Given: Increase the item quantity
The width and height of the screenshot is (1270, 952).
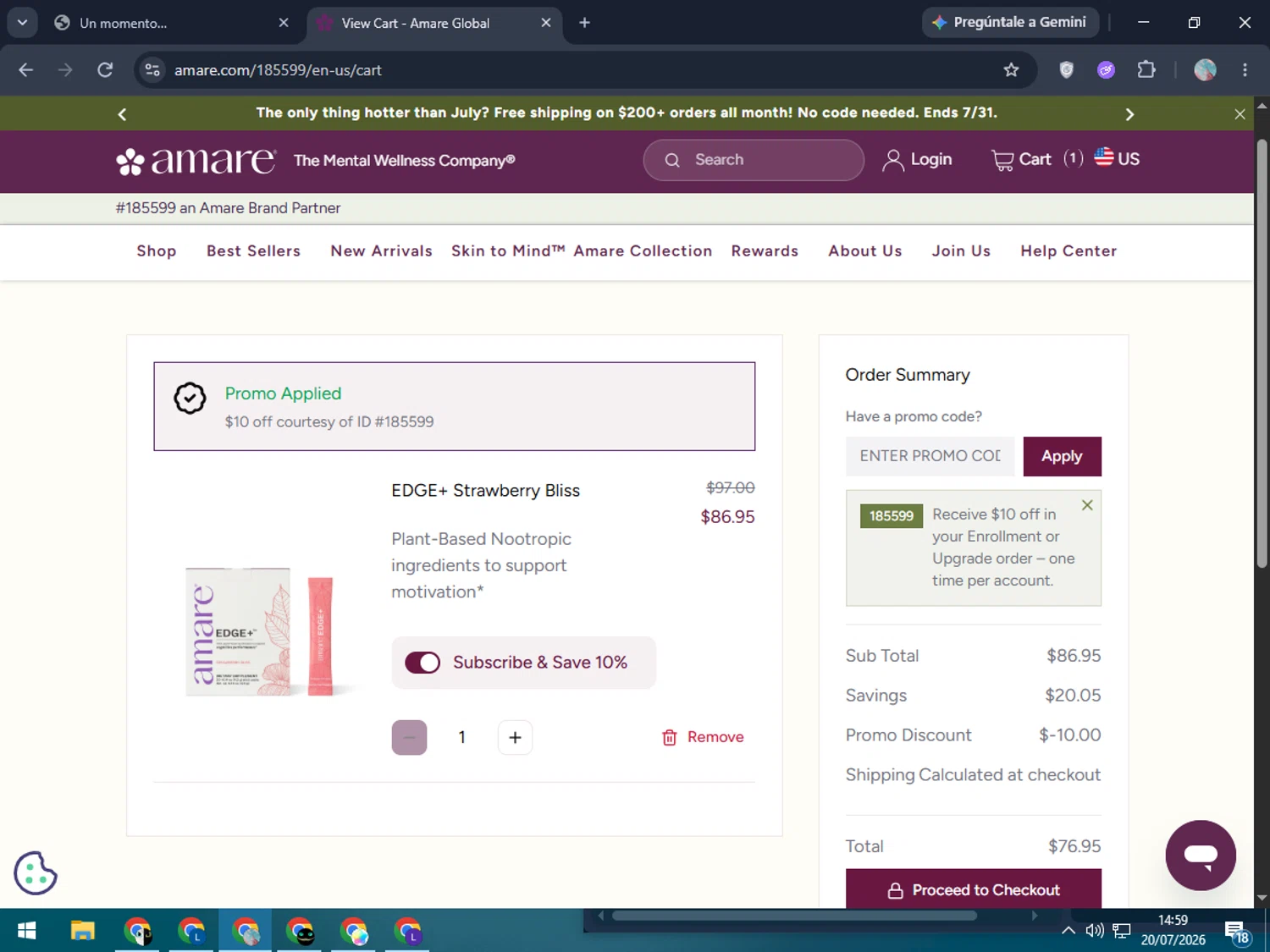Looking at the screenshot, I should 515,738.
